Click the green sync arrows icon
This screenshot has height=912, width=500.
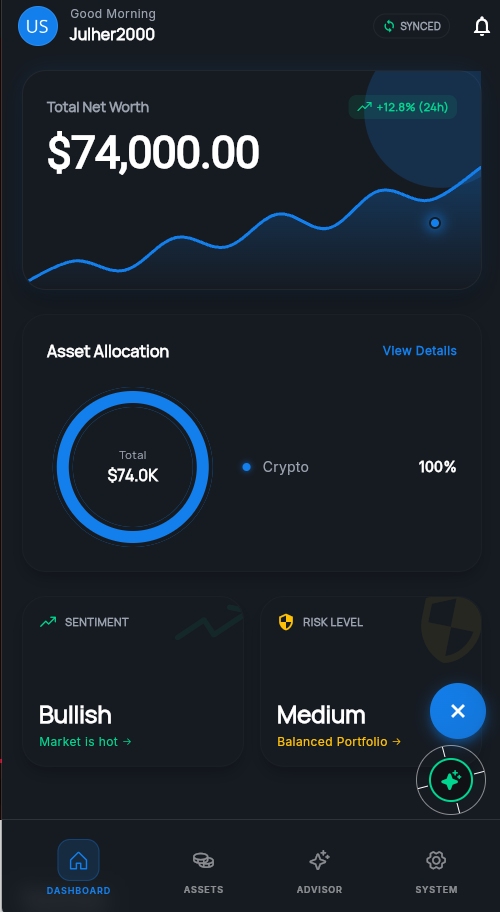click(388, 26)
